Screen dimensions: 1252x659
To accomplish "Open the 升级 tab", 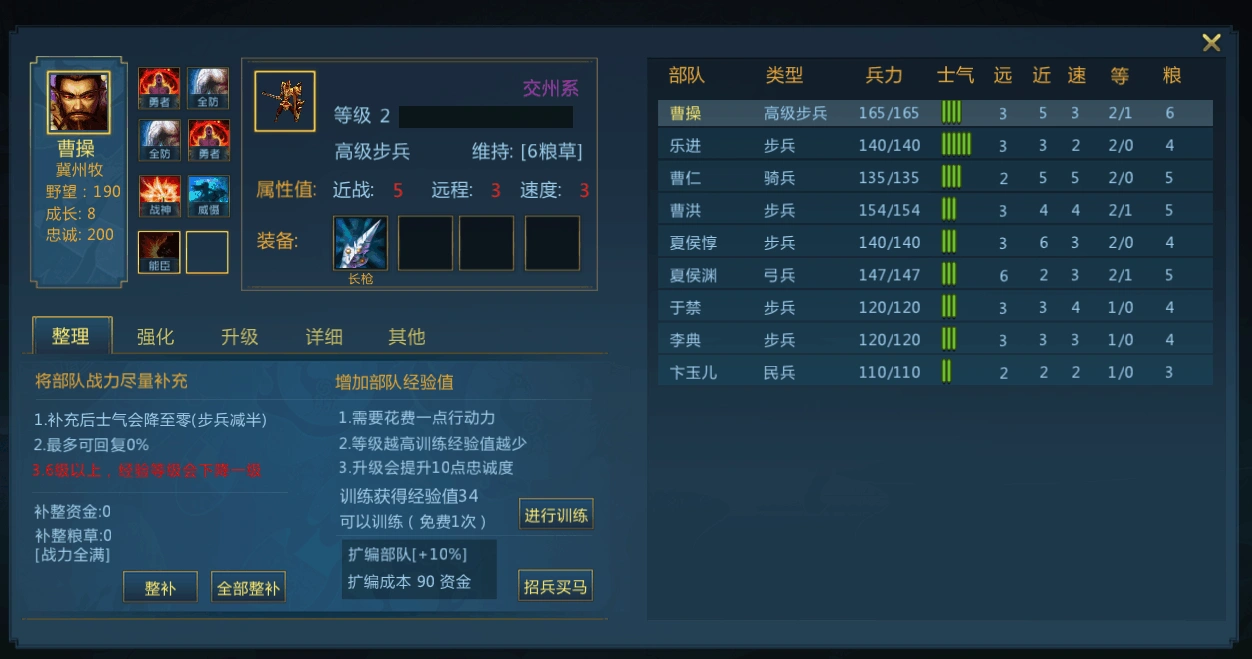I will (240, 336).
